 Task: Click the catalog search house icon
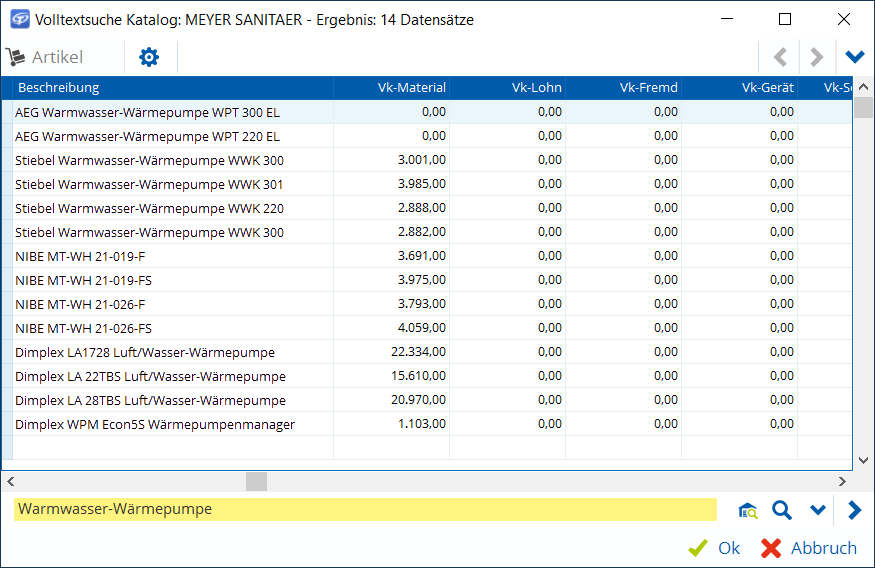tap(748, 510)
